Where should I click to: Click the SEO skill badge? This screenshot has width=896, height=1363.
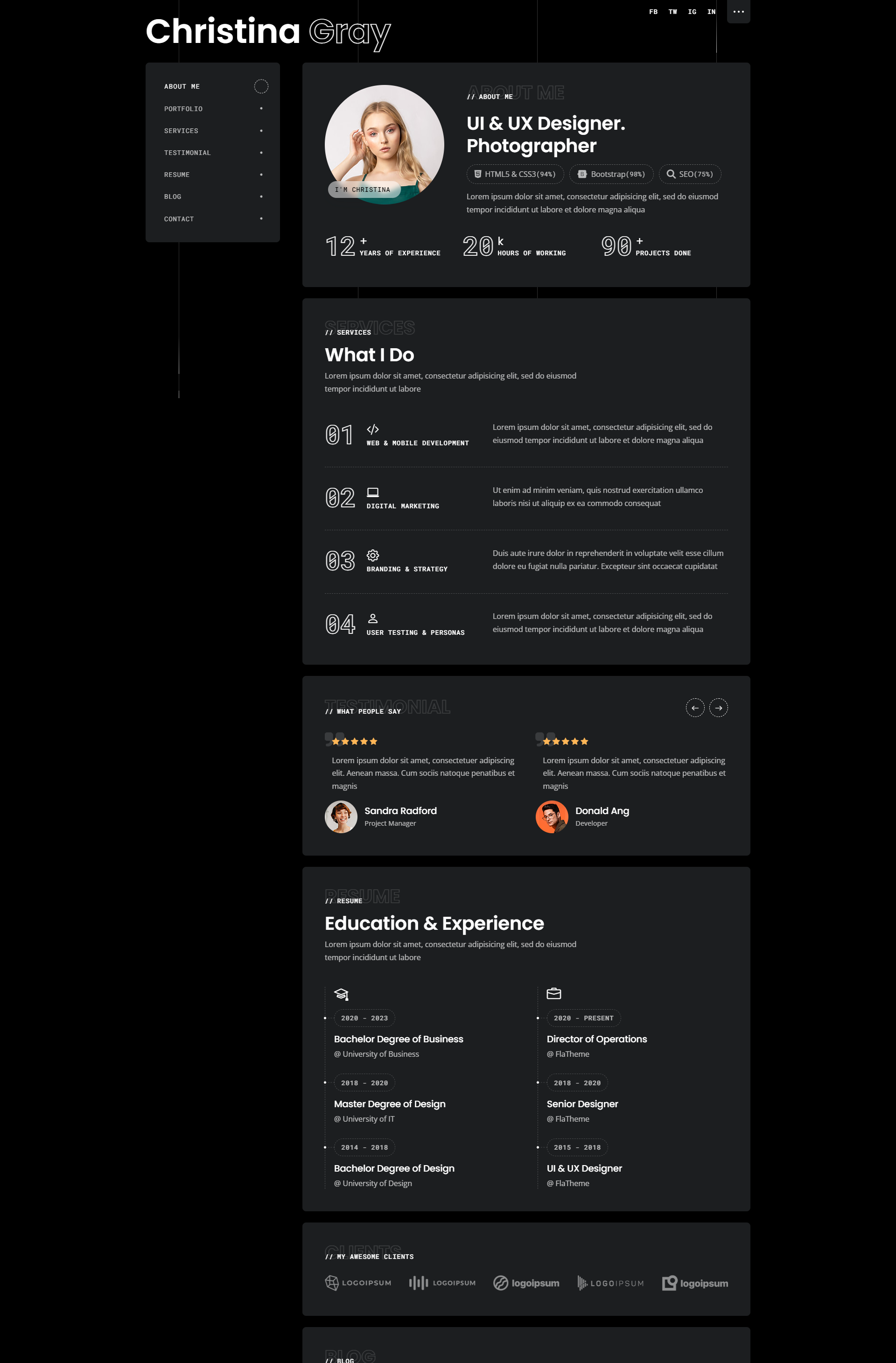(x=689, y=174)
